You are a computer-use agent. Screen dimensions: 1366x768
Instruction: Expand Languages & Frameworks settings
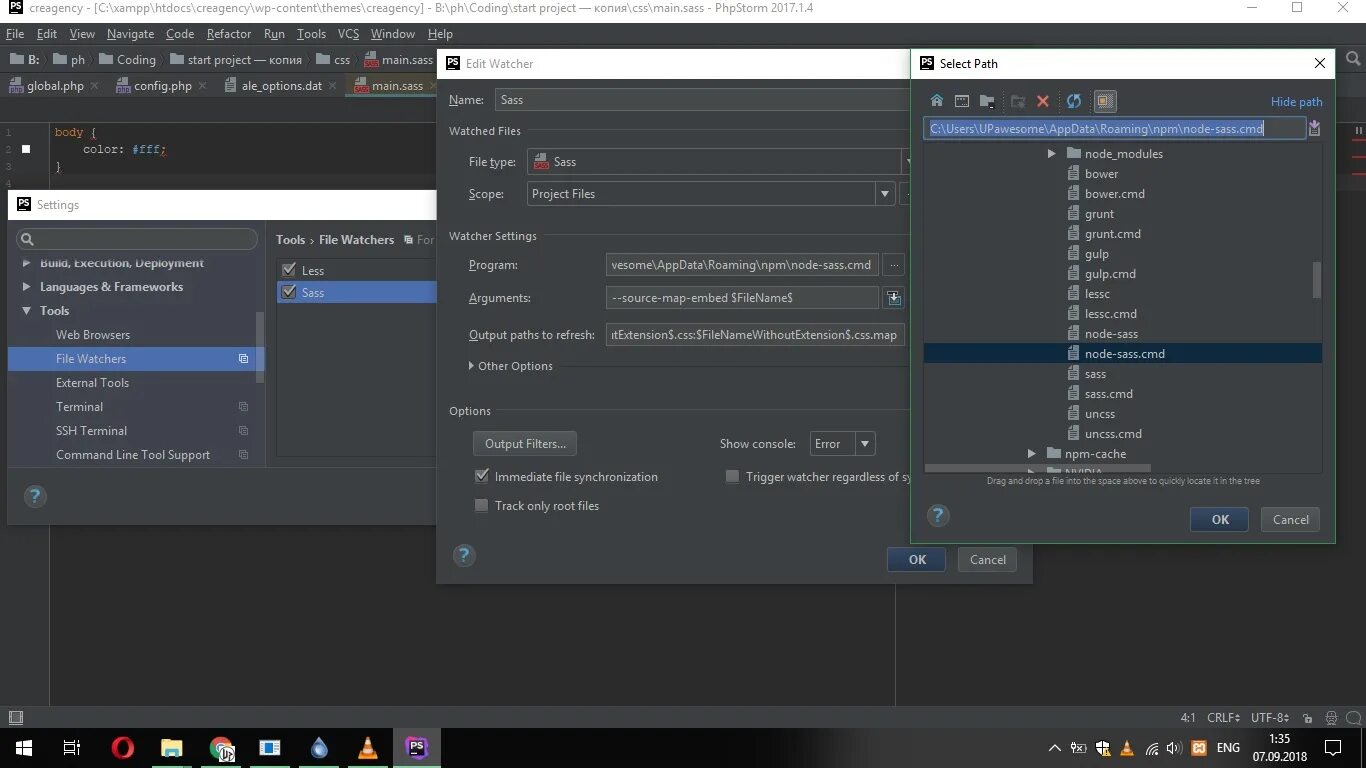coord(27,287)
